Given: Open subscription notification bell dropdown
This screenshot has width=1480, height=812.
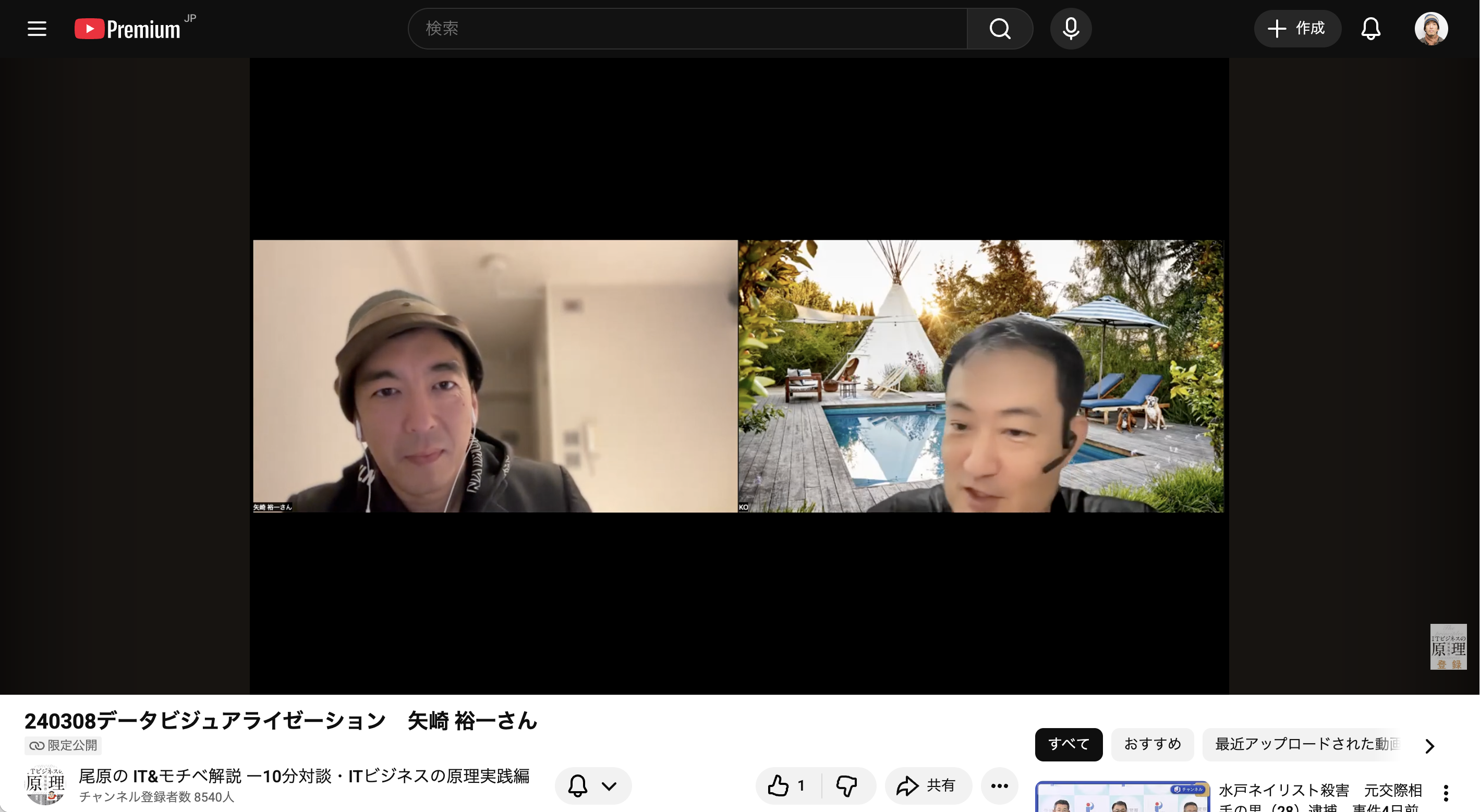Looking at the screenshot, I should (593, 785).
